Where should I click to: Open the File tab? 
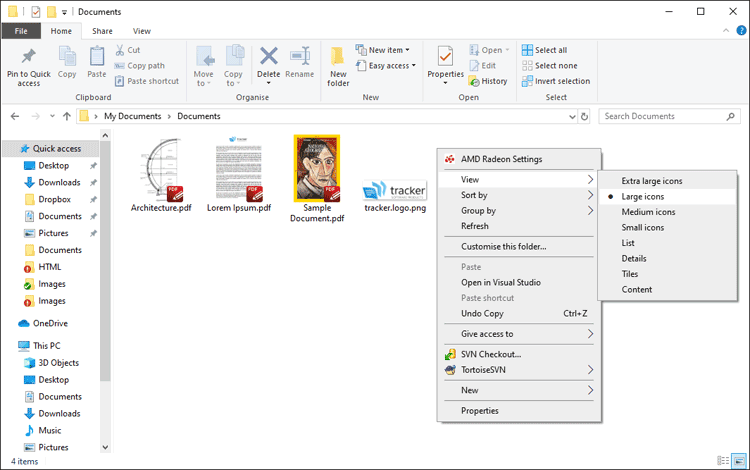[21, 31]
